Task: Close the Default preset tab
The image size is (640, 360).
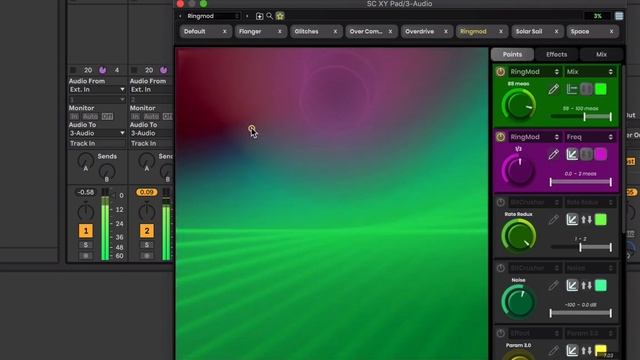Action: tap(224, 31)
